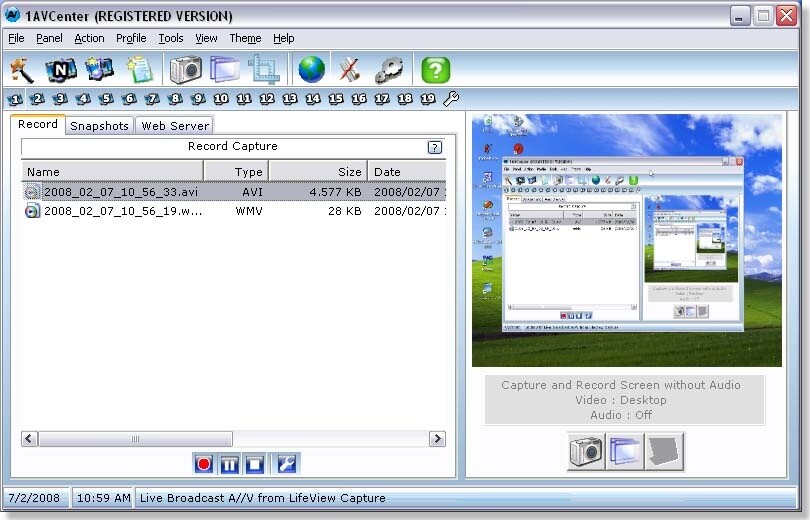Click the globe web toolbar icon
810x520 pixels.
311,70
